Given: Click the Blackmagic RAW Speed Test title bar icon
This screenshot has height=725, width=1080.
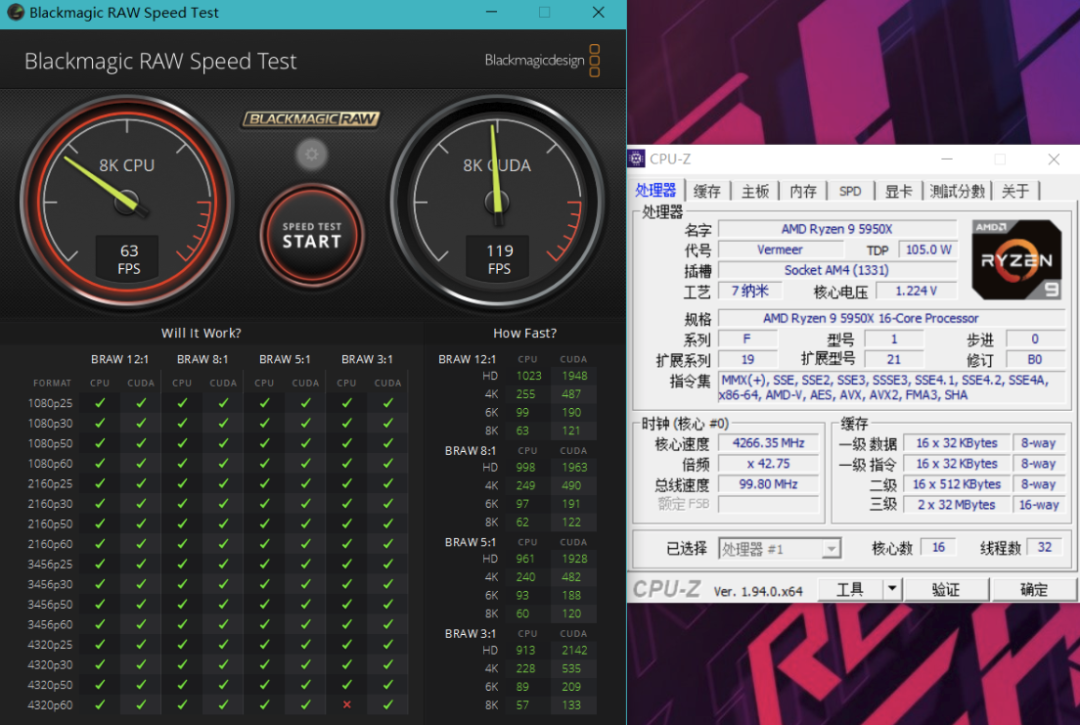Looking at the screenshot, I should pyautogui.click(x=15, y=12).
